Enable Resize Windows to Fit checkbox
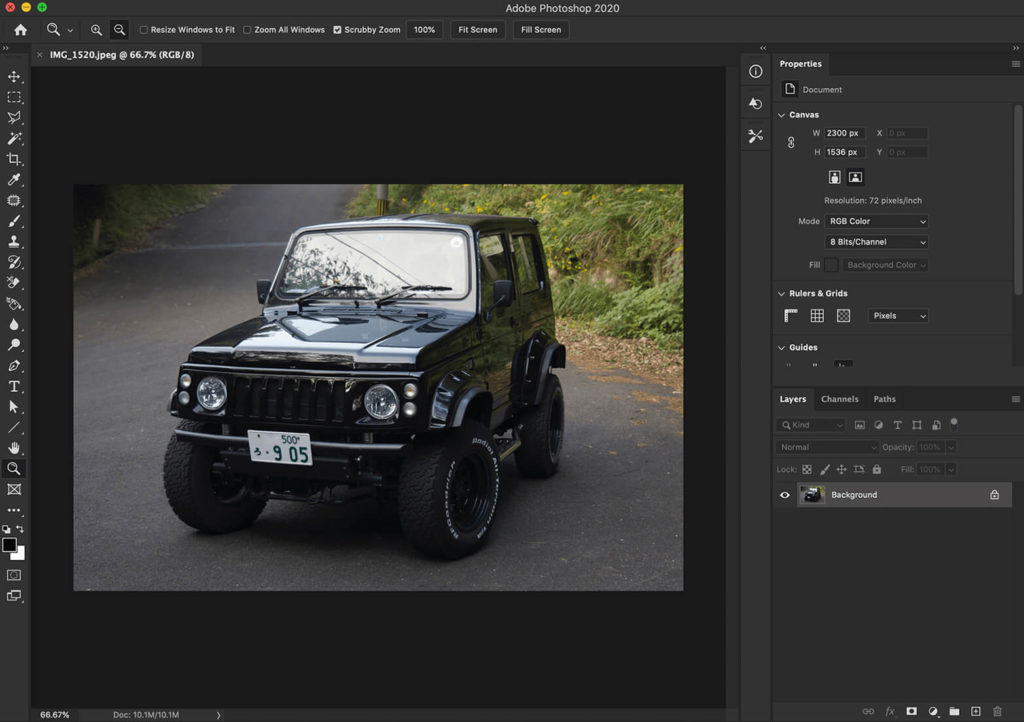This screenshot has height=722, width=1024. (x=144, y=30)
